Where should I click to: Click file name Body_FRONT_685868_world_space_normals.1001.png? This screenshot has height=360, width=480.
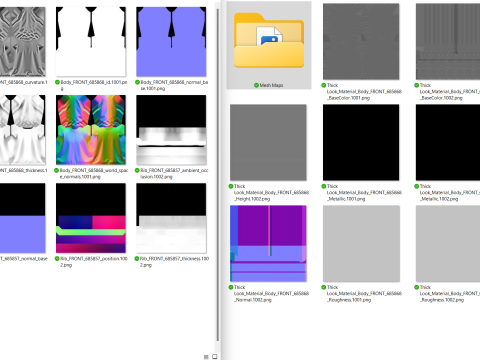(x=94, y=173)
